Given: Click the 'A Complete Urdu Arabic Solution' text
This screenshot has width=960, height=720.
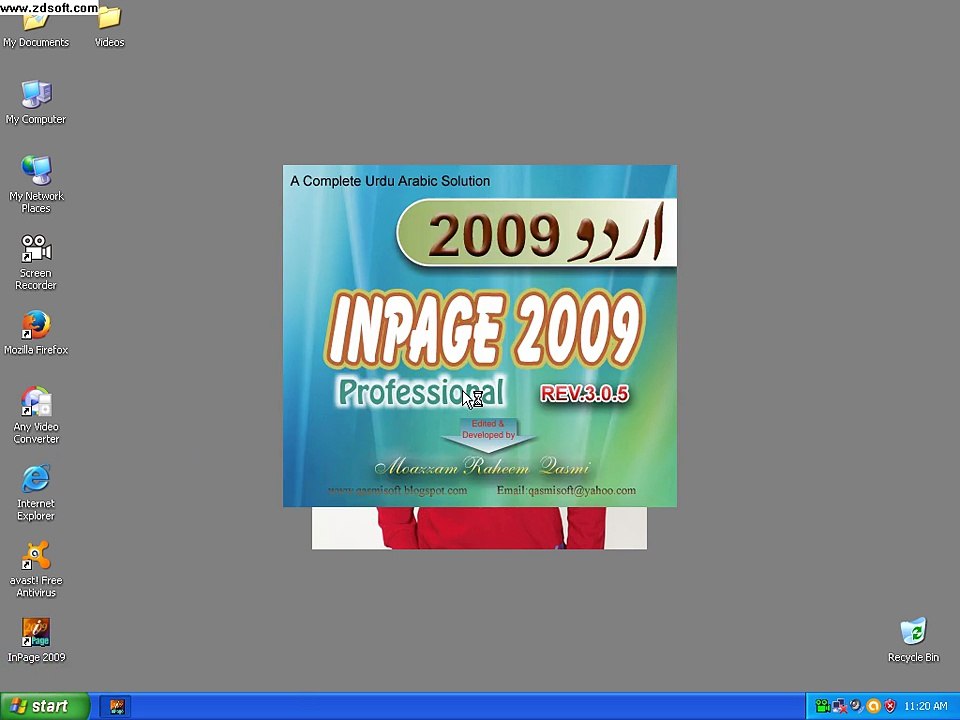Looking at the screenshot, I should 390,181.
